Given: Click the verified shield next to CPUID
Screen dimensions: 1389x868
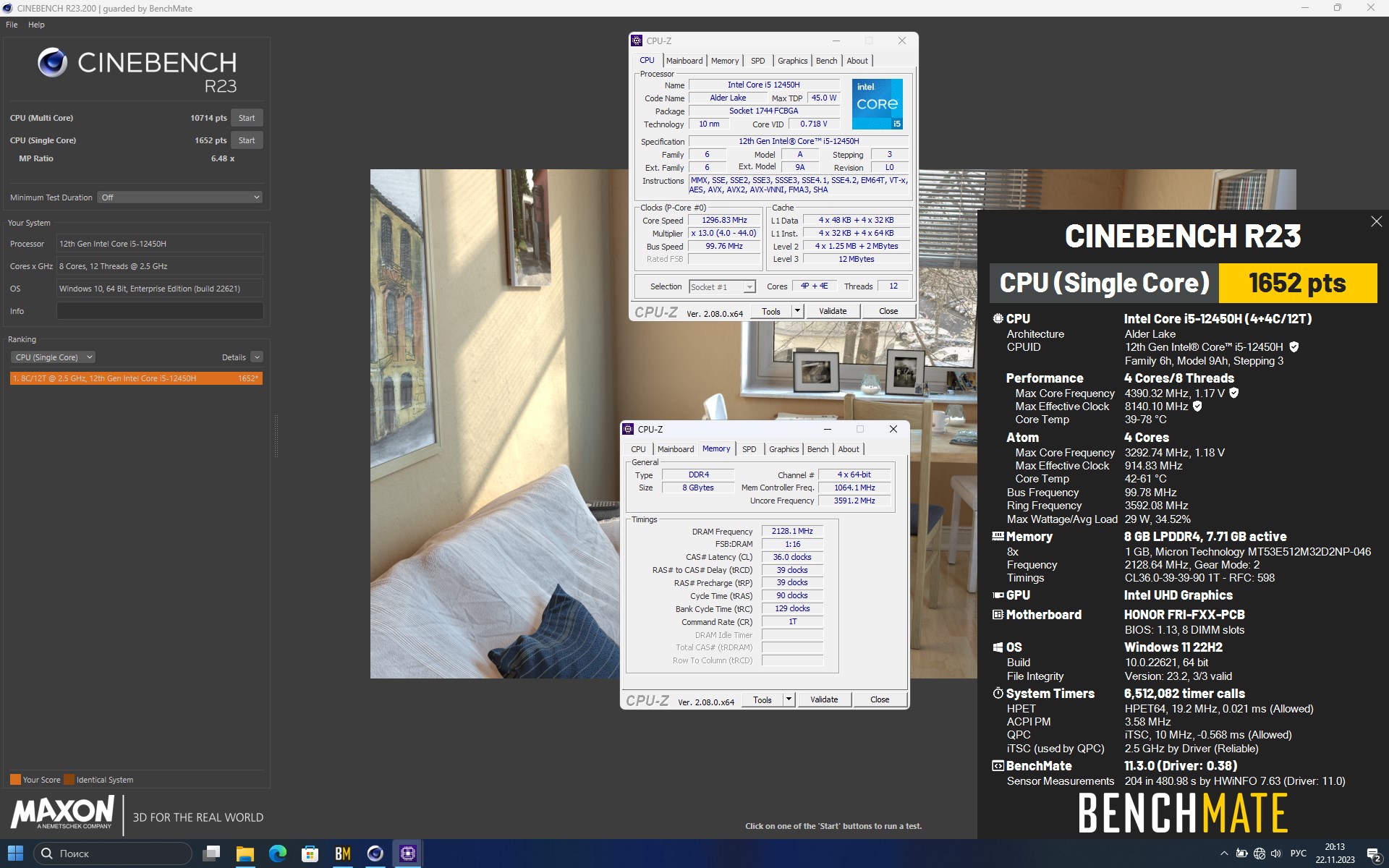Looking at the screenshot, I should pyautogui.click(x=1294, y=347).
